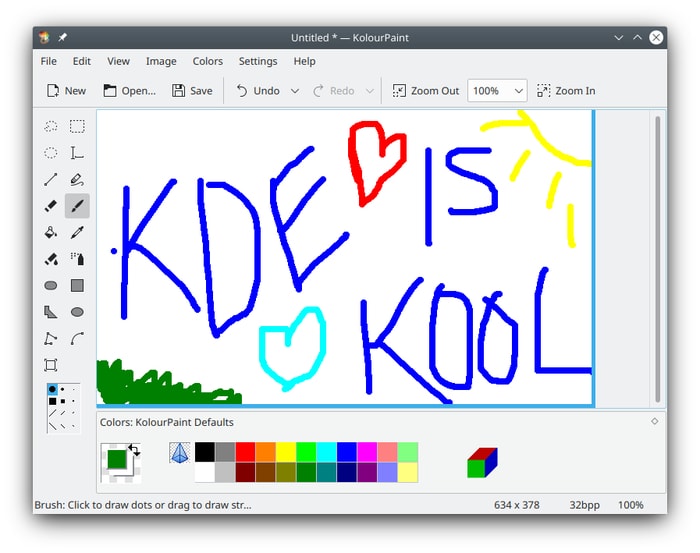Select the Polygon tool

point(51,312)
